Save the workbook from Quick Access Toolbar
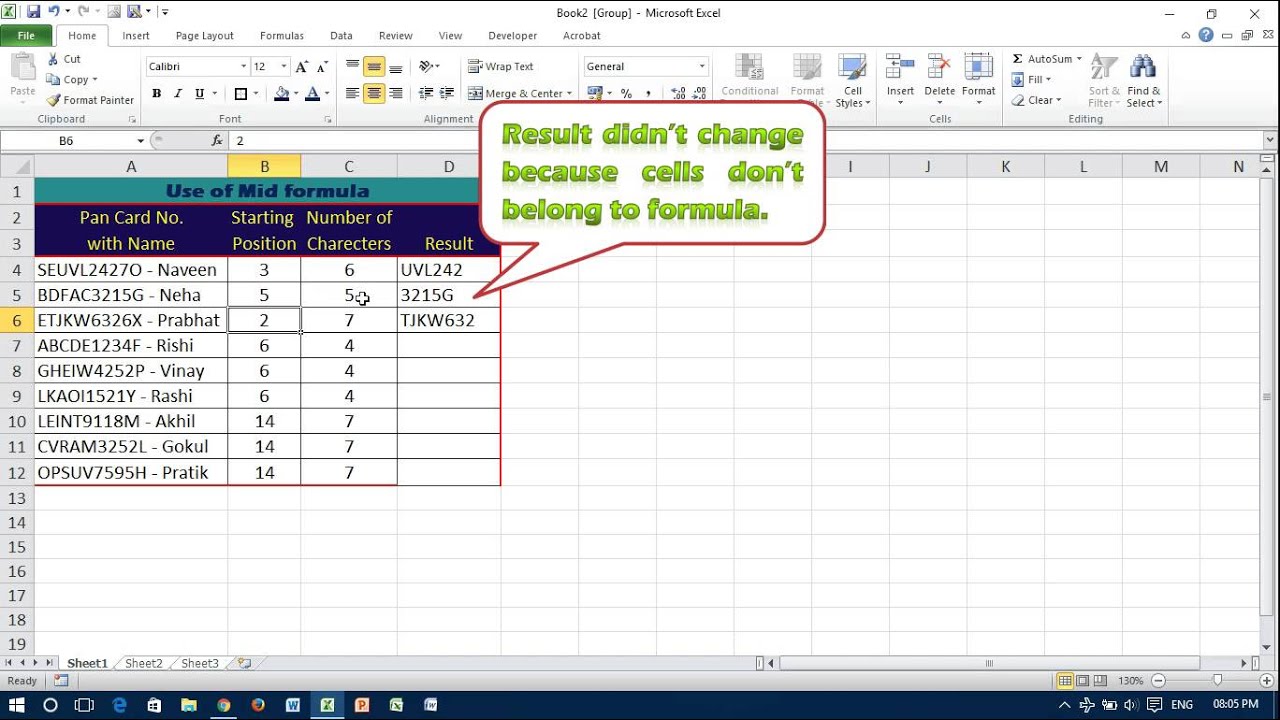Screen dimensions: 1280x720 click(33, 12)
